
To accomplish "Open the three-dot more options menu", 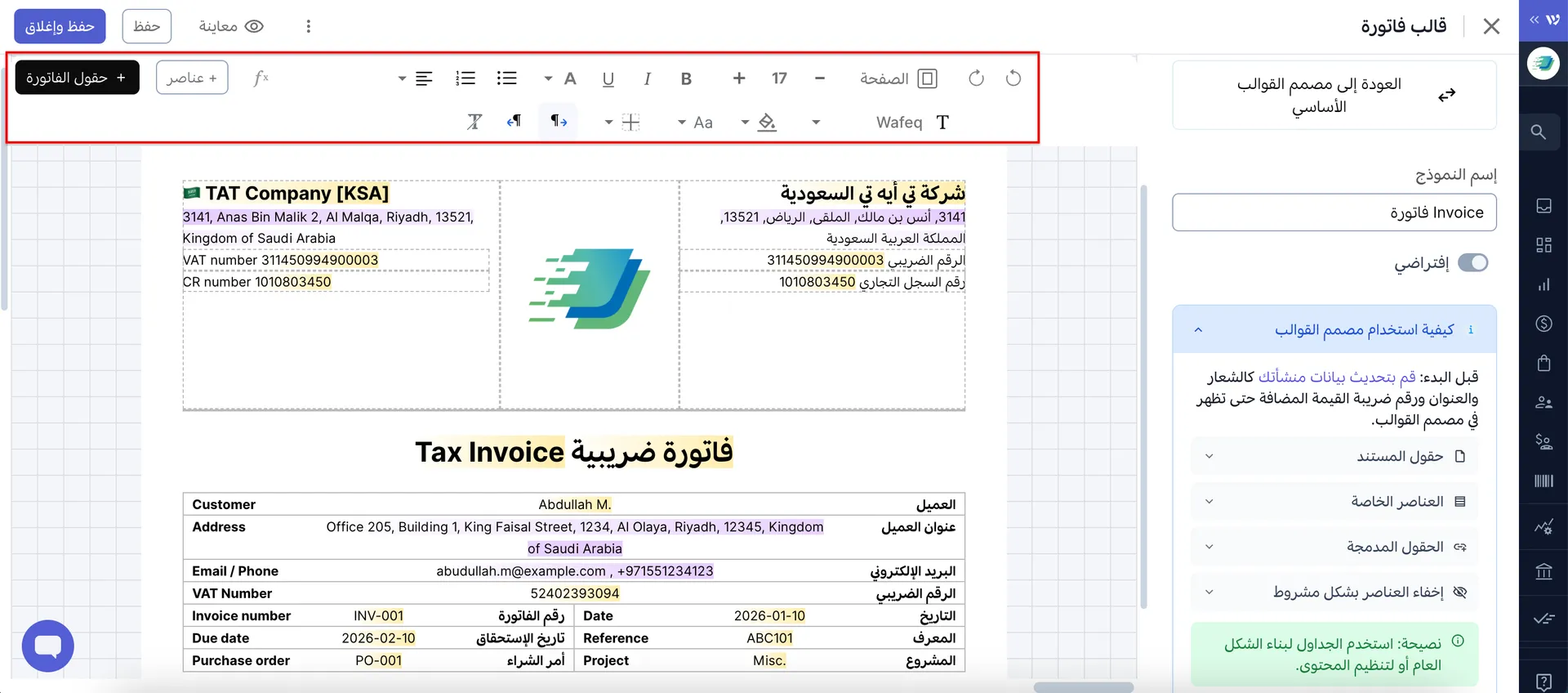I will [308, 26].
